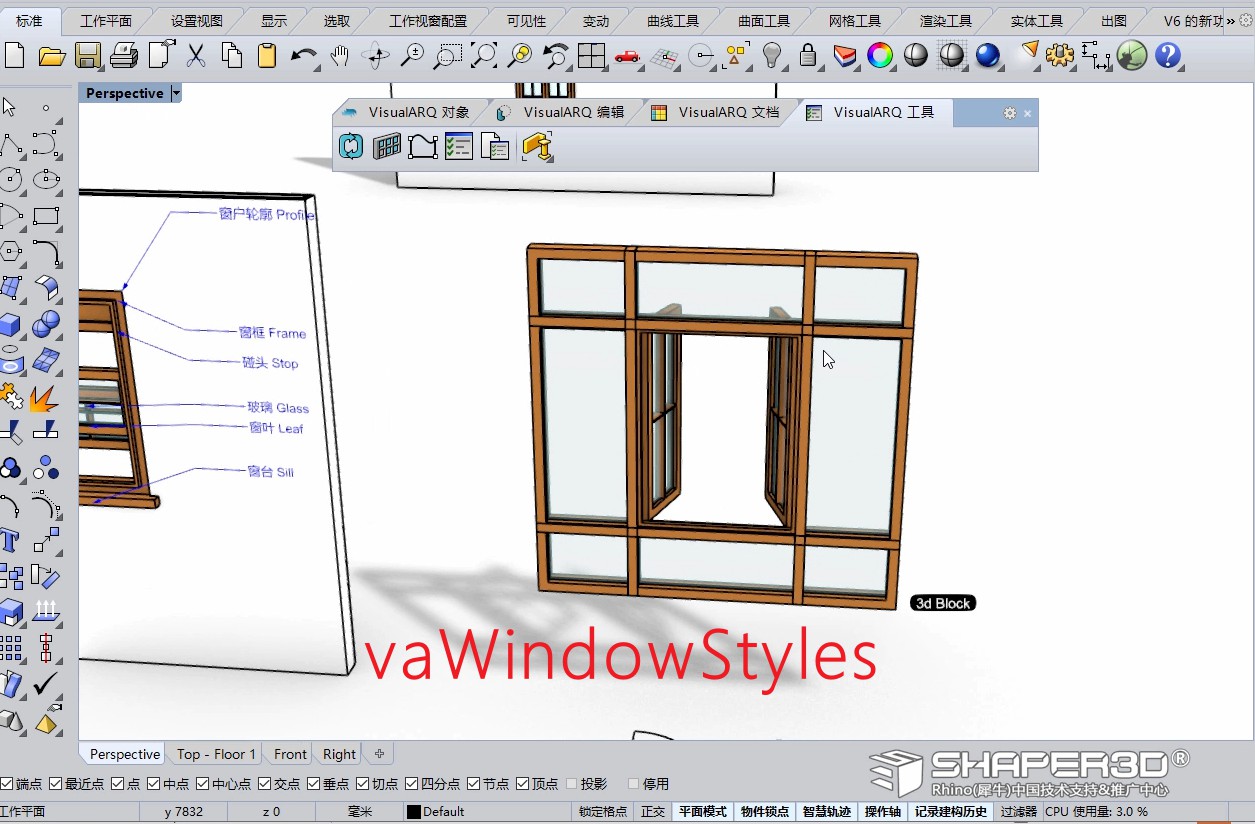The image size is (1255, 824).
Task: Open Help with the question mark icon
Action: click(x=1168, y=55)
